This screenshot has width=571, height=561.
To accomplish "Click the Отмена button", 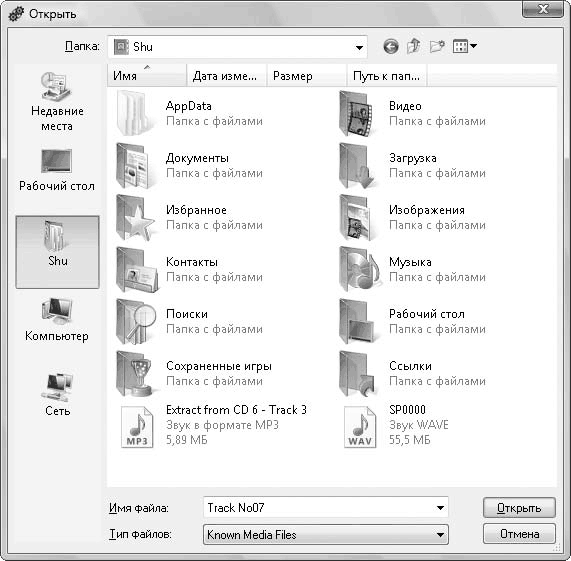I will pyautogui.click(x=519, y=534).
